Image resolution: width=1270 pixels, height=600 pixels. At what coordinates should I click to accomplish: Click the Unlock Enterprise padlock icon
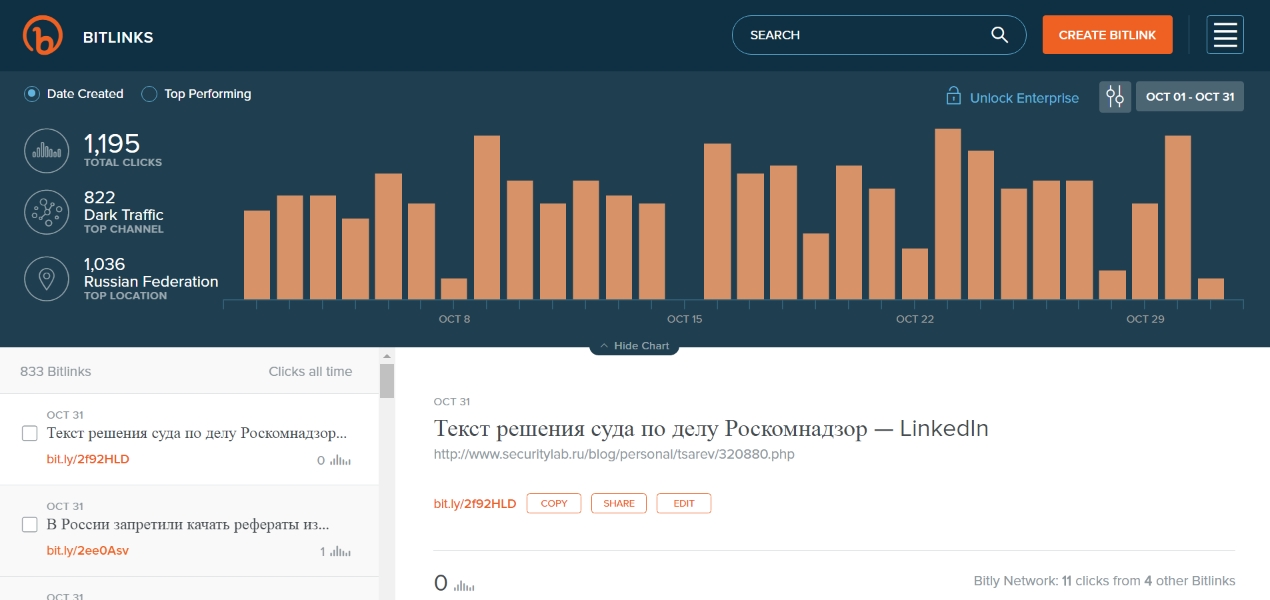954,96
